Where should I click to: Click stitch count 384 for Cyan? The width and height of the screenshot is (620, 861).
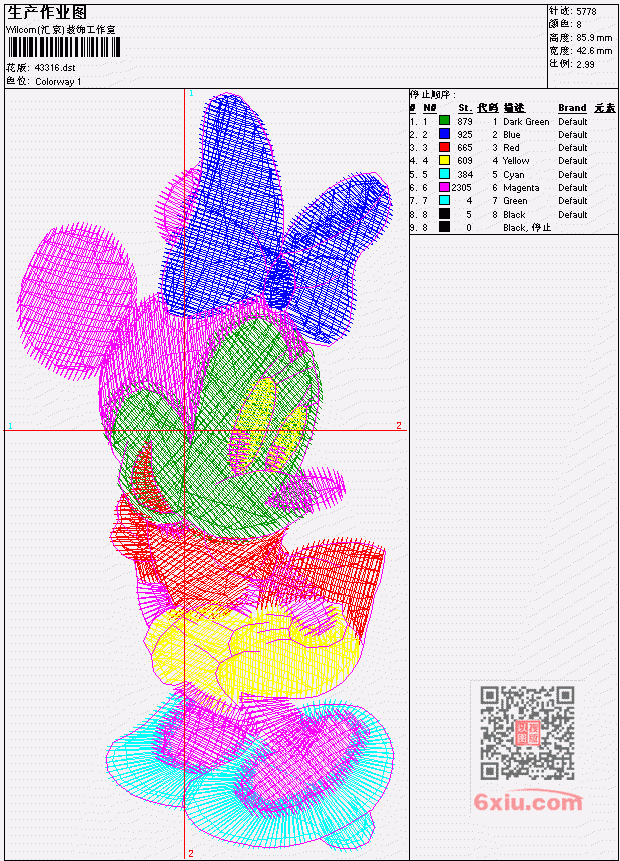click(x=465, y=175)
